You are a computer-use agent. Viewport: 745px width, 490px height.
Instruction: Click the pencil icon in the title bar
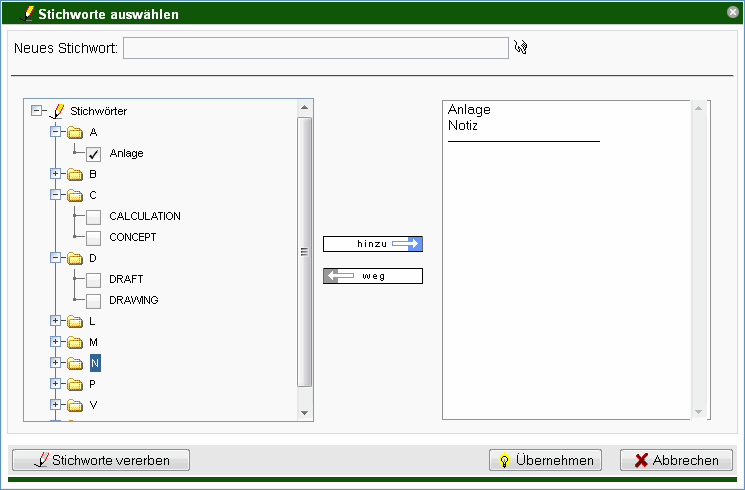tap(27, 14)
